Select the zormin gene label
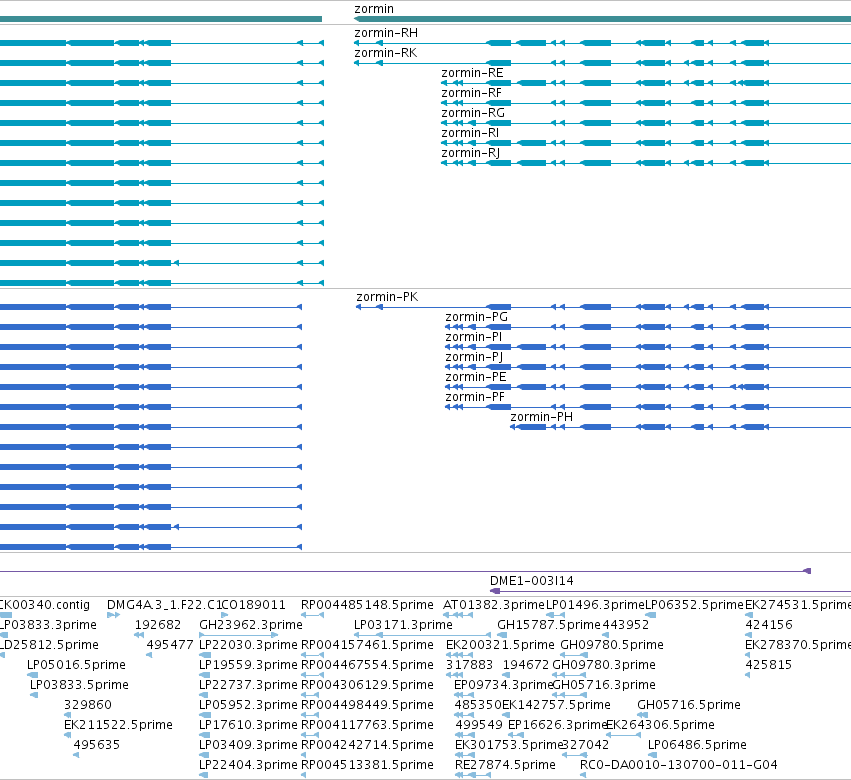 pos(374,9)
